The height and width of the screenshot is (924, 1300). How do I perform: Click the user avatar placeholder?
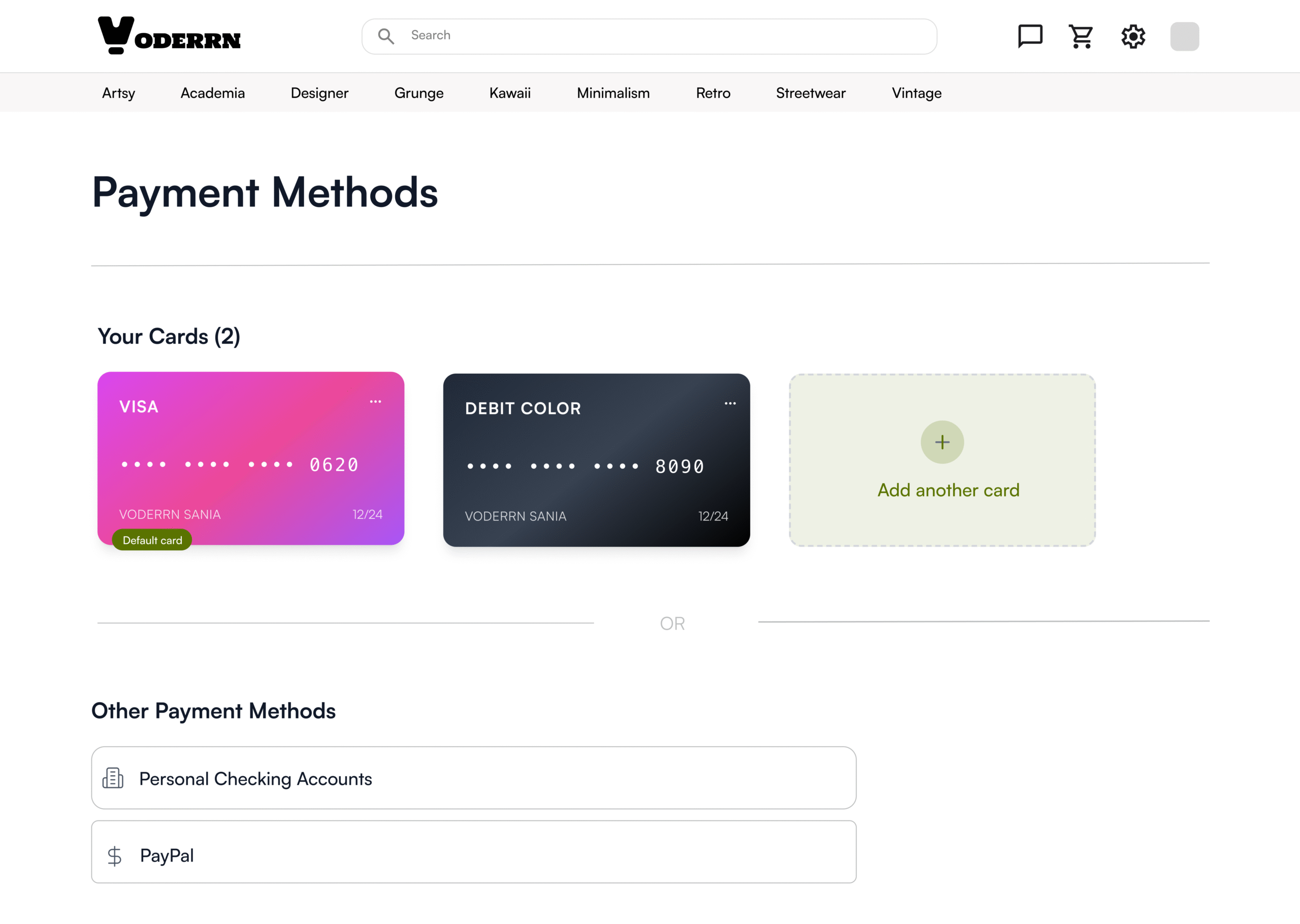pos(1184,37)
